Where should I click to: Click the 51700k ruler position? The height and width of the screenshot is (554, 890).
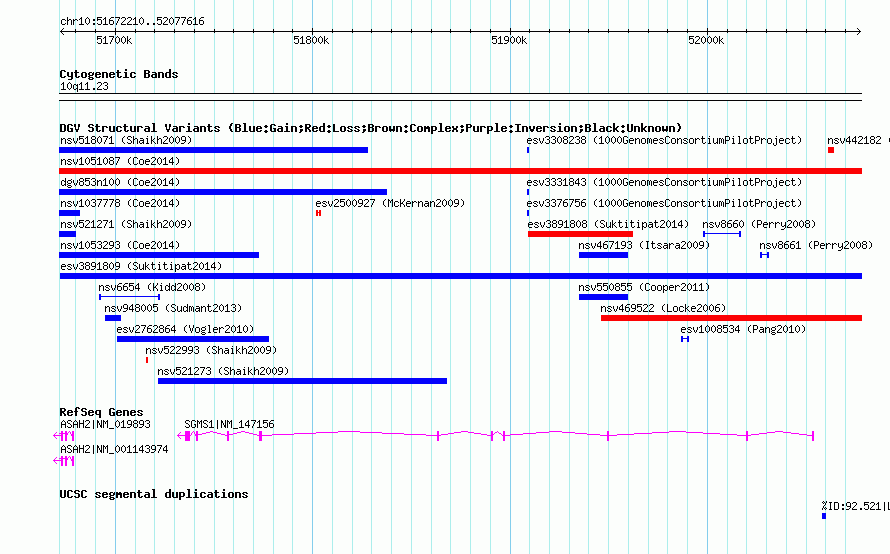tap(114, 40)
